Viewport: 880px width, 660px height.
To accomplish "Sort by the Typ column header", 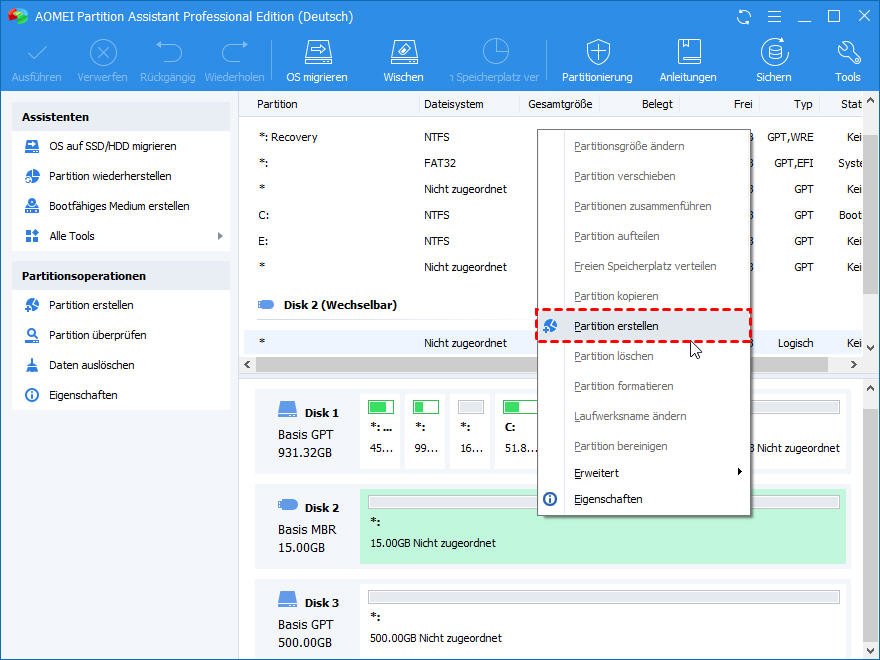I will (x=803, y=104).
